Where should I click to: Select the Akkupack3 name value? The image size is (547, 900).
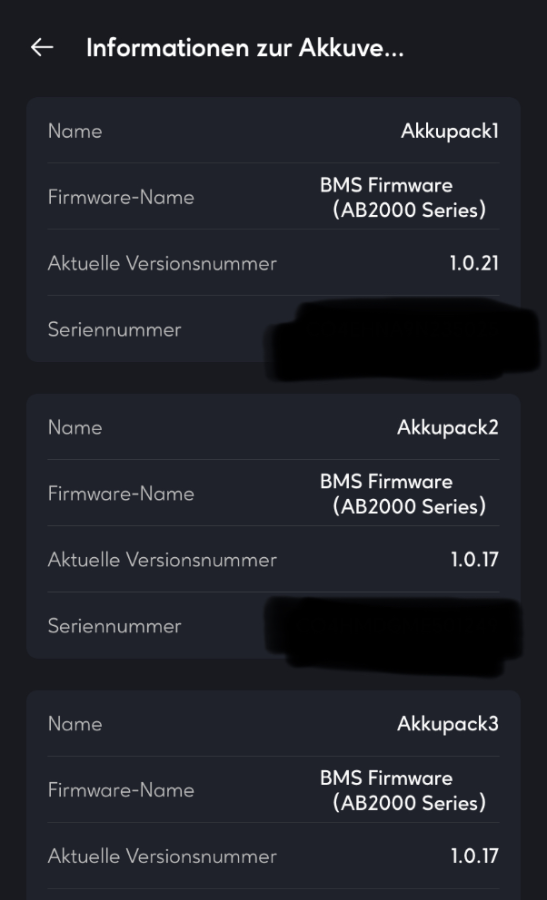coord(448,724)
